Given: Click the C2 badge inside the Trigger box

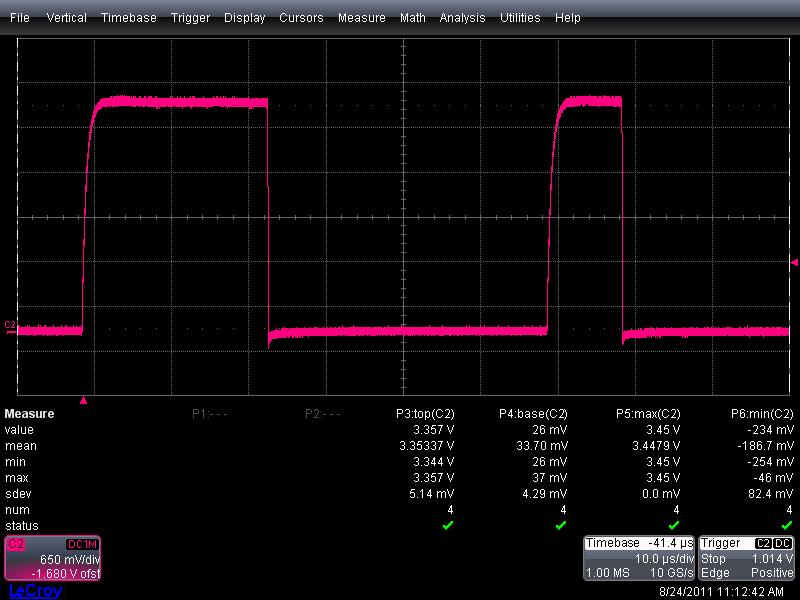Looking at the screenshot, I should coord(764,543).
